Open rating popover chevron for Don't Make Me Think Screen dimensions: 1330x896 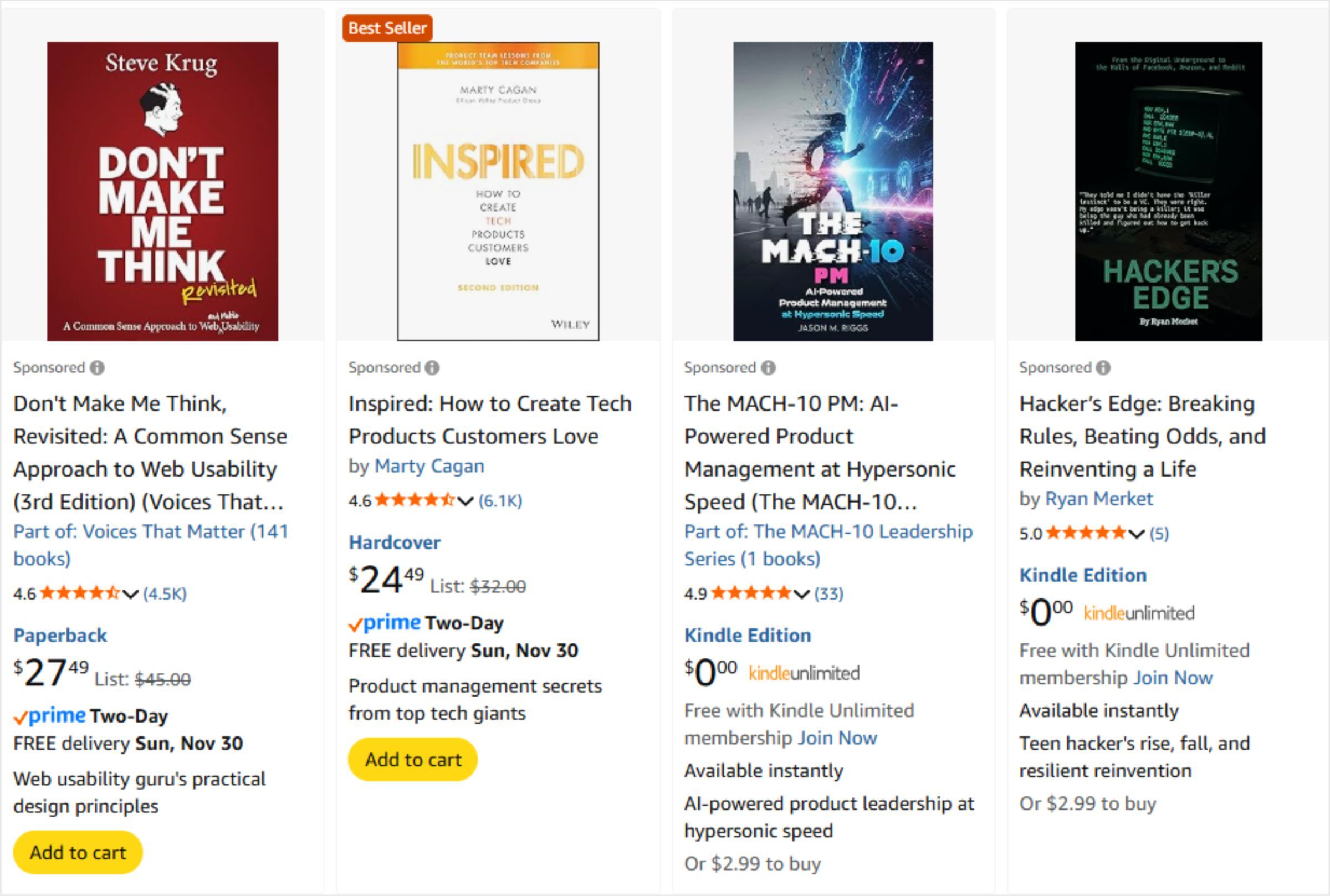click(x=131, y=593)
